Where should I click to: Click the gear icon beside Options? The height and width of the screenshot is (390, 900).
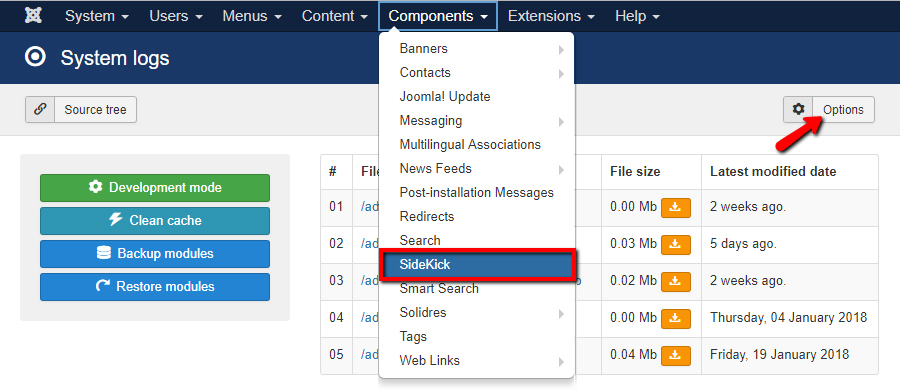[798, 109]
